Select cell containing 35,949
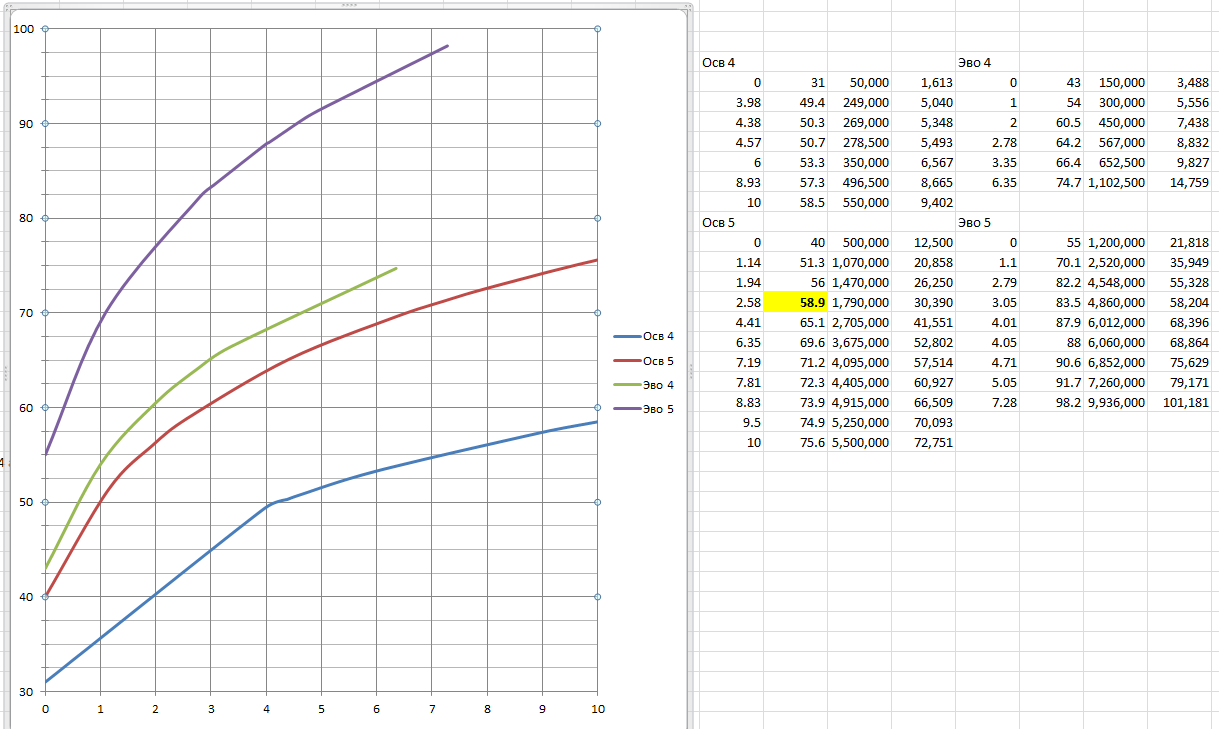 coord(1179,262)
